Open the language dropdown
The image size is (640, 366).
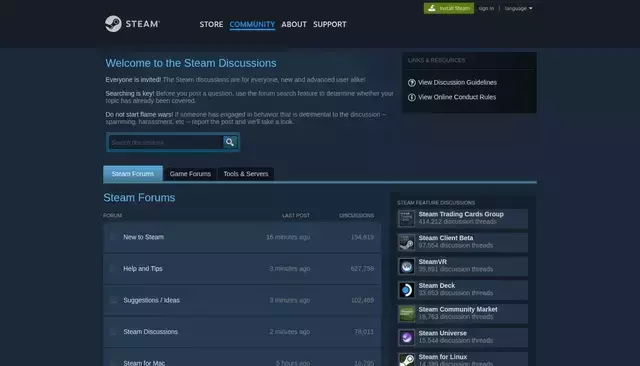tap(518, 8)
